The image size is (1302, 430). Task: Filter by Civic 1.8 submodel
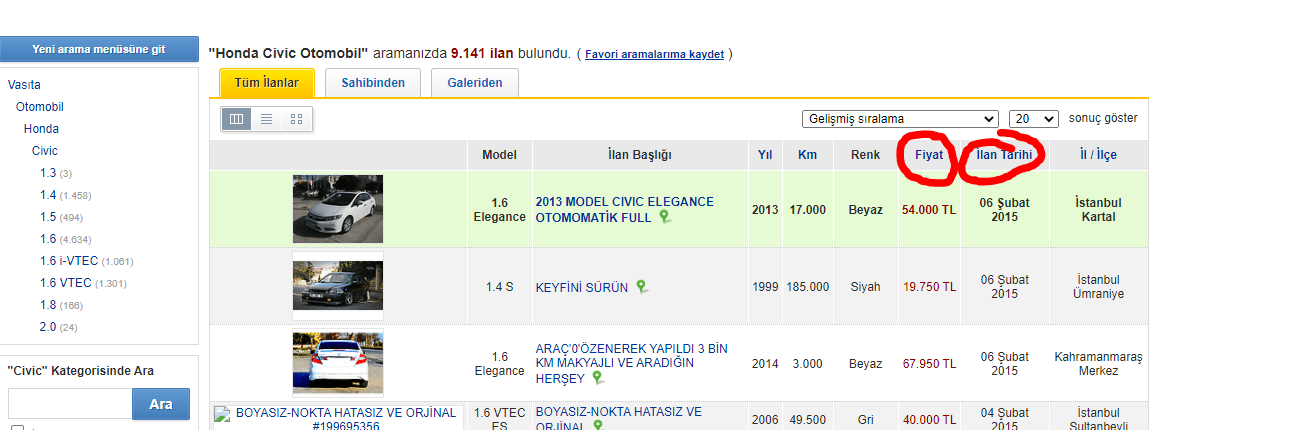click(48, 305)
